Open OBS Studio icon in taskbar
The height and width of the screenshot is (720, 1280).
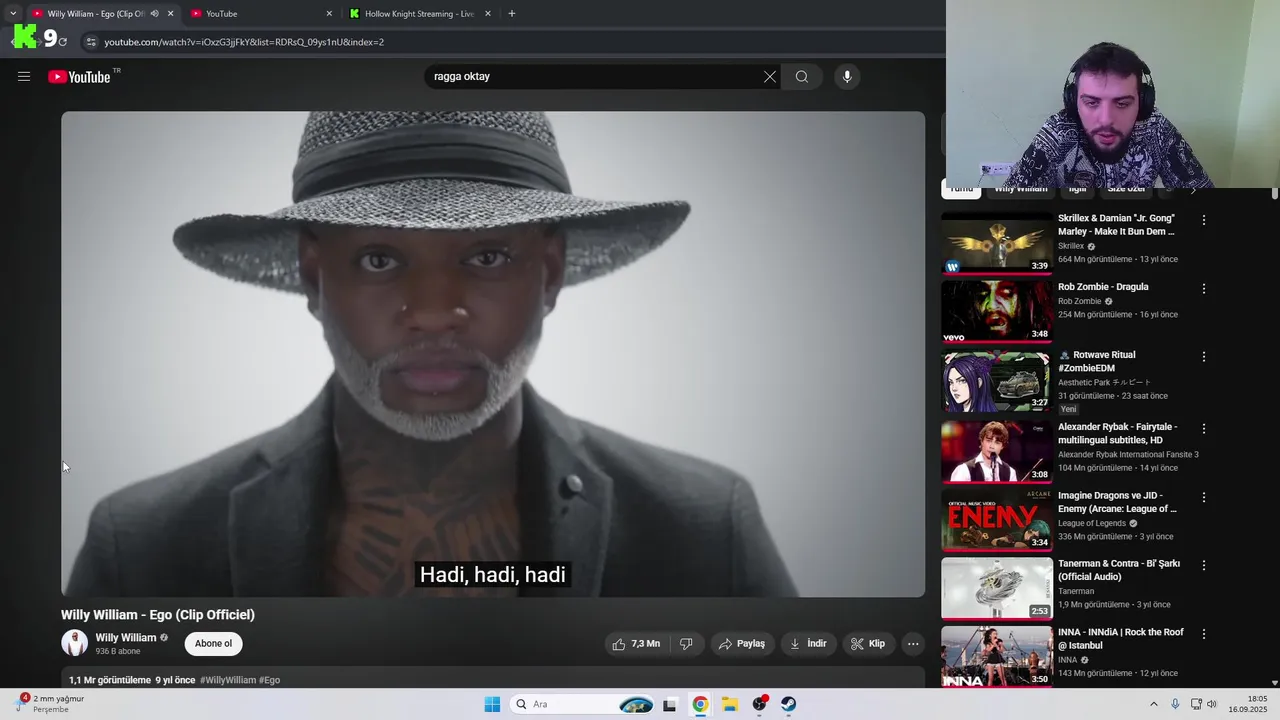tap(760, 704)
